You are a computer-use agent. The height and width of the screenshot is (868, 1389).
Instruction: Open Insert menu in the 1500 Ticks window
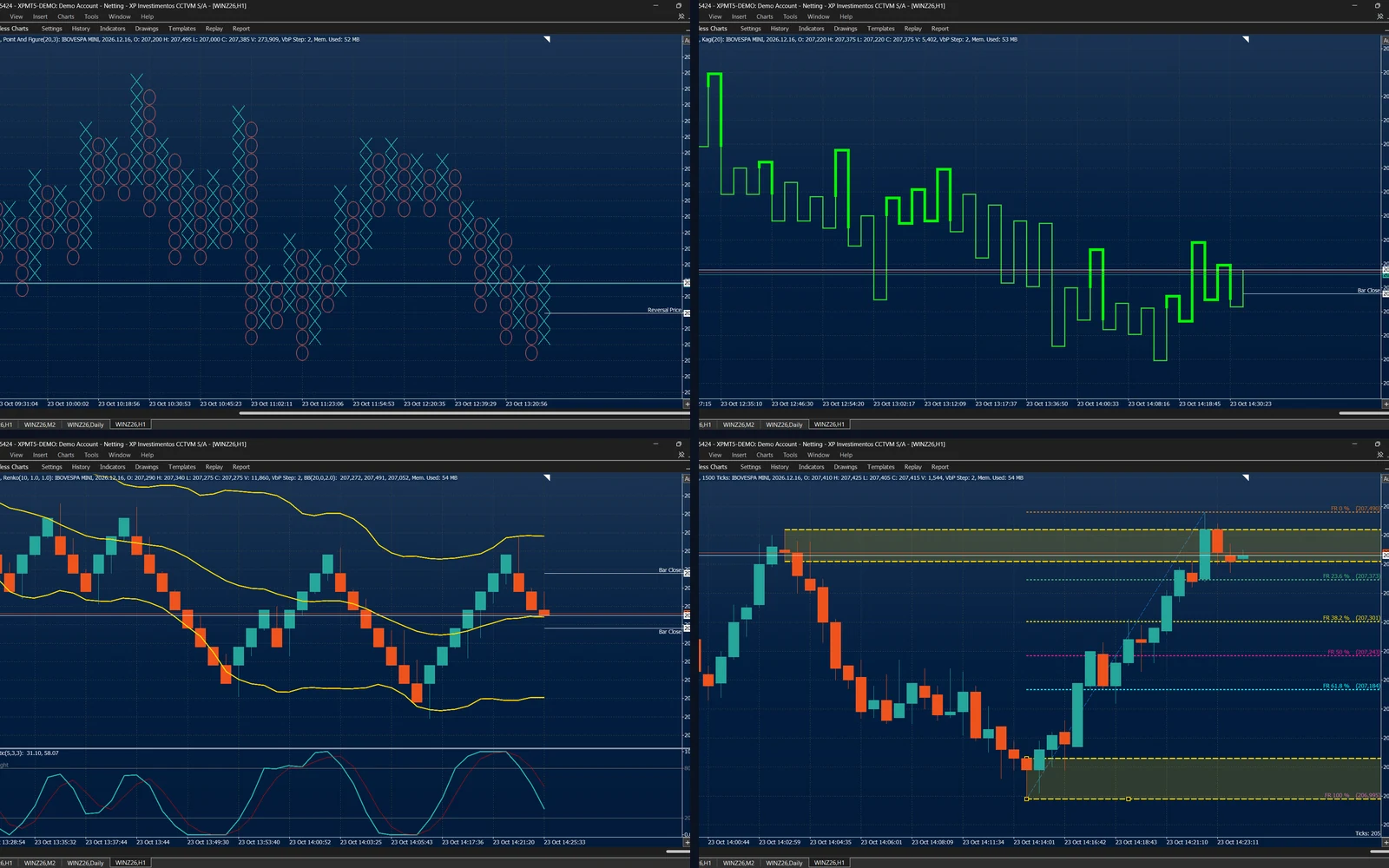tap(739, 455)
